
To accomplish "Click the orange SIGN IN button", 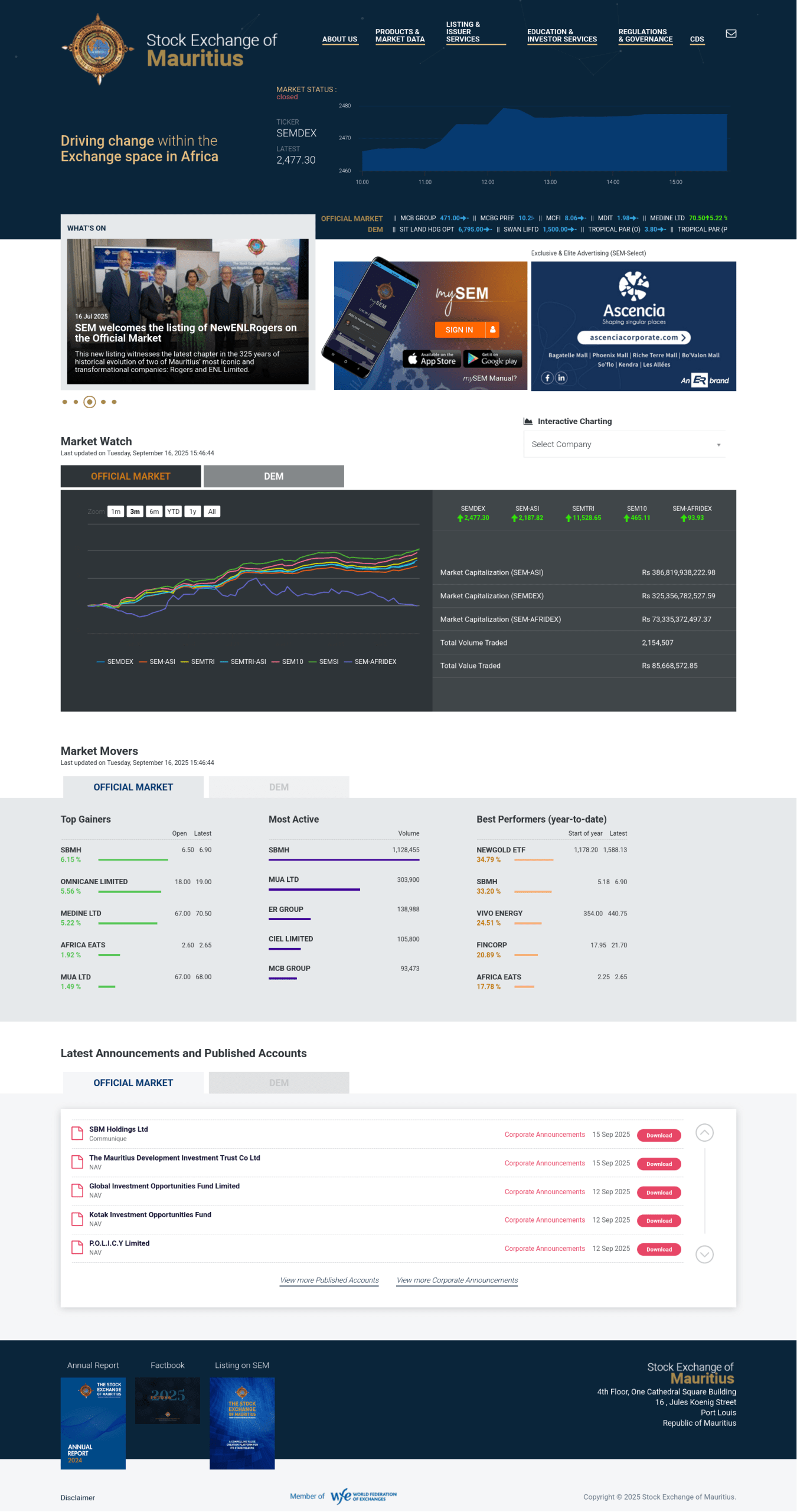I will click(x=460, y=330).
